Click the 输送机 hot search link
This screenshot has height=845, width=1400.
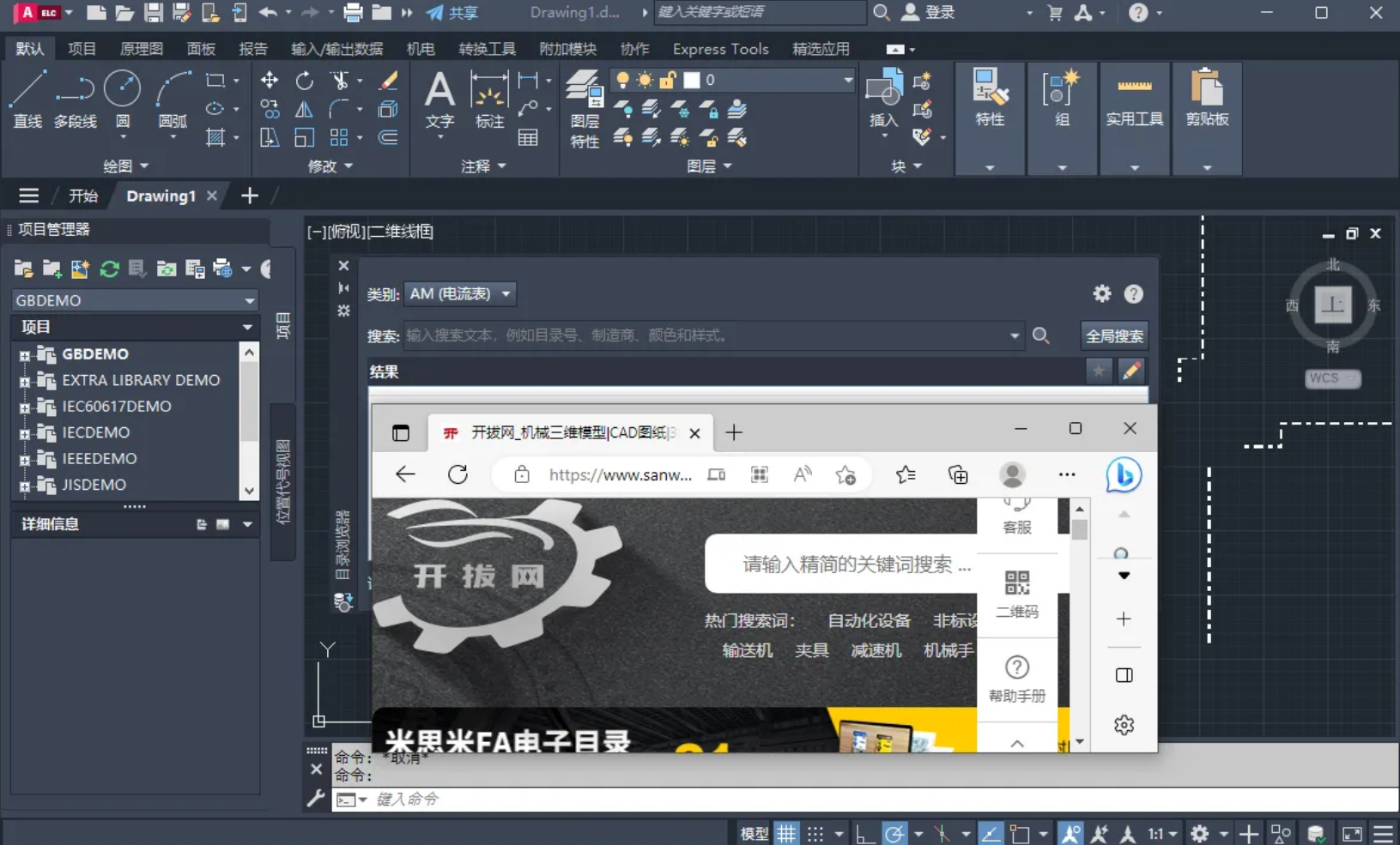[x=747, y=650]
